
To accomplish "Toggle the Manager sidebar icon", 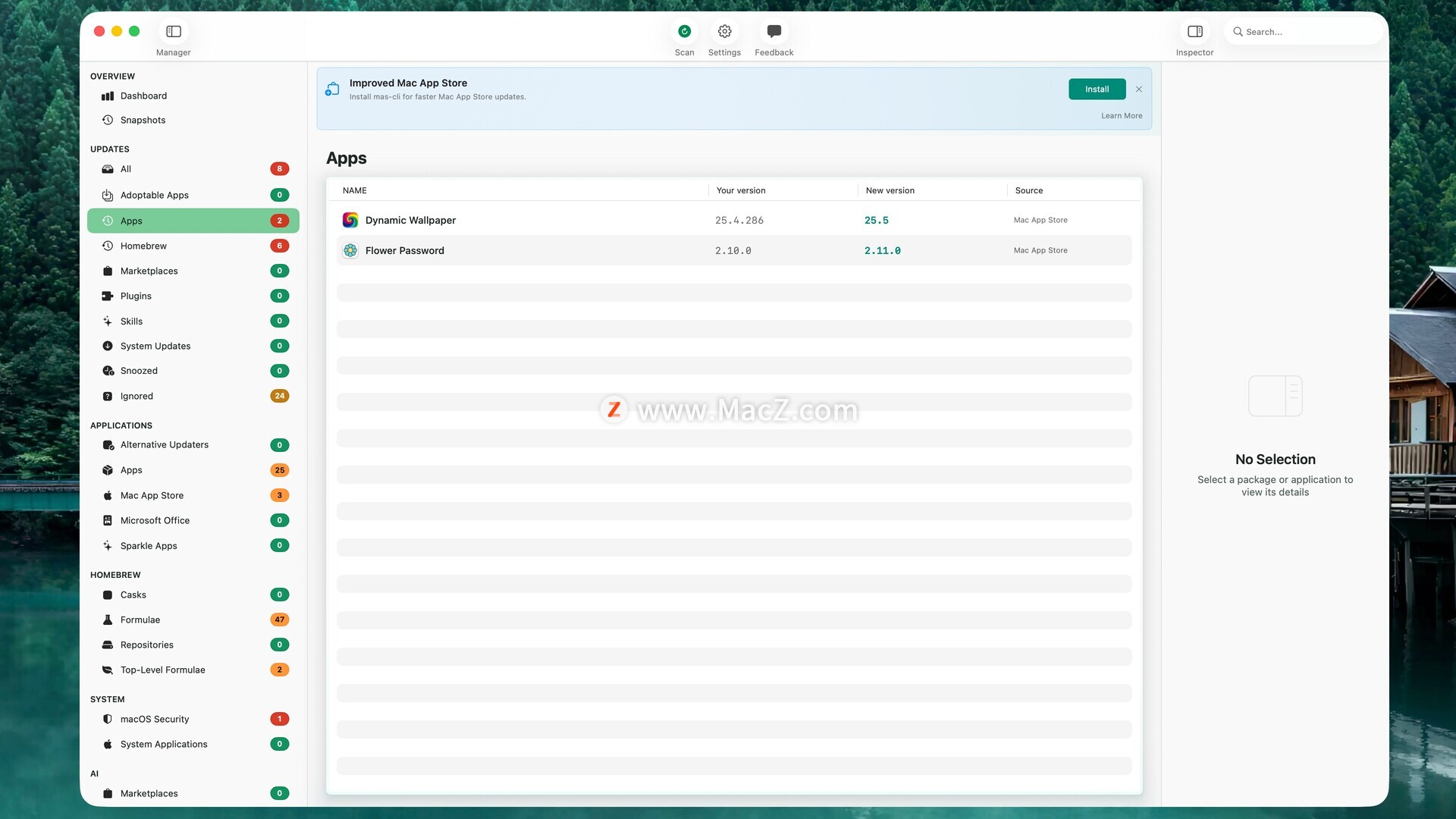I will pos(174,31).
